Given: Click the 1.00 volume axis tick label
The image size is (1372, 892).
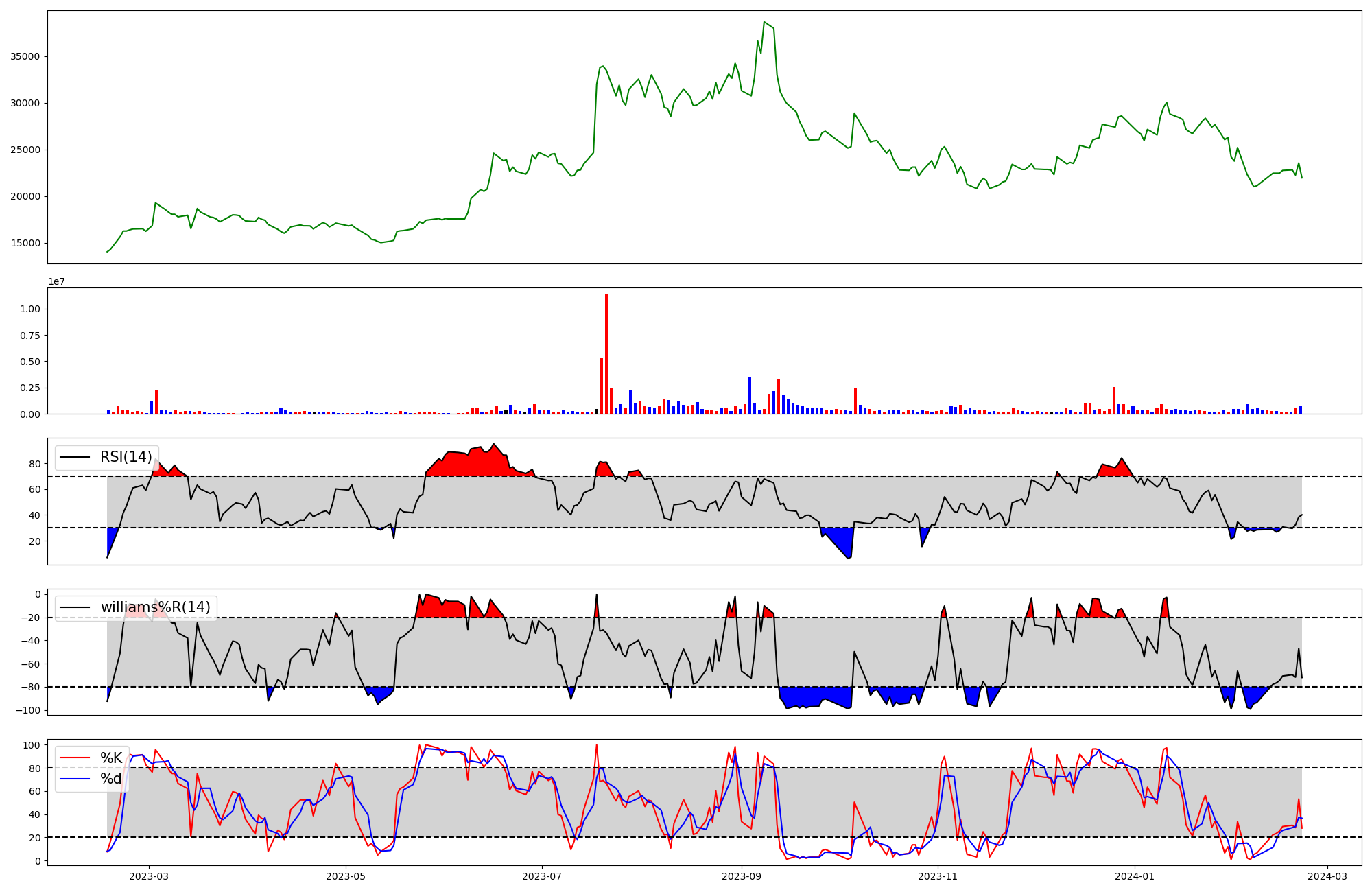Looking at the screenshot, I should 30,309.
